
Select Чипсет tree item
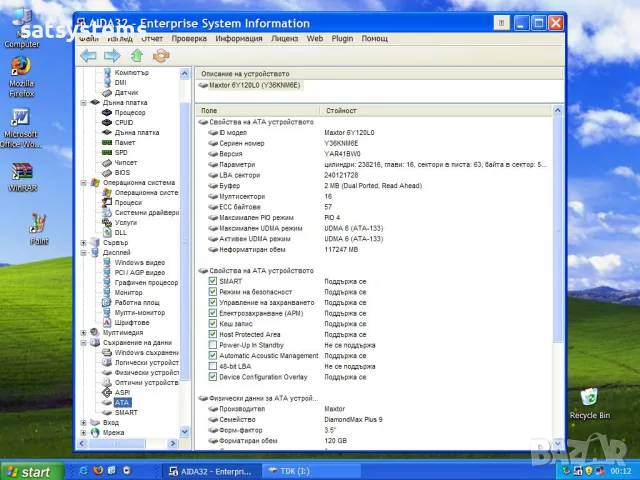[x=126, y=162]
